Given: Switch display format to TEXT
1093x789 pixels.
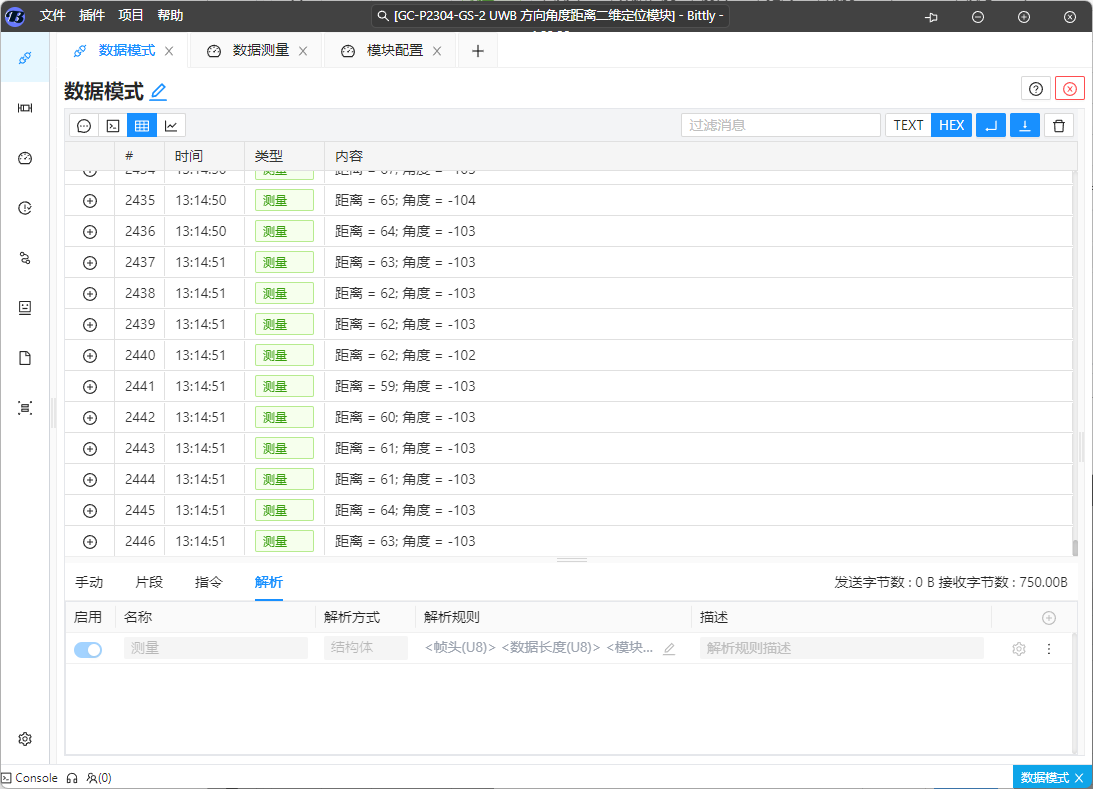Looking at the screenshot, I should [x=908, y=125].
